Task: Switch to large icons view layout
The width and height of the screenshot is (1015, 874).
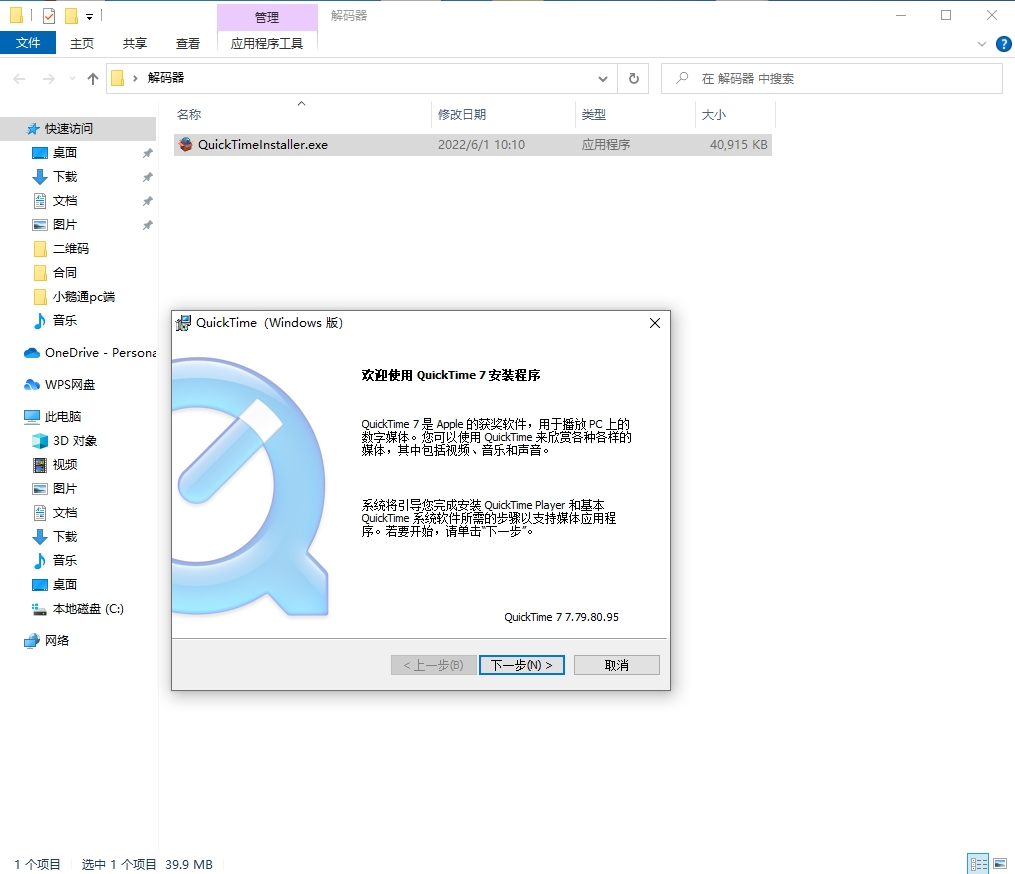Action: [x=1000, y=864]
